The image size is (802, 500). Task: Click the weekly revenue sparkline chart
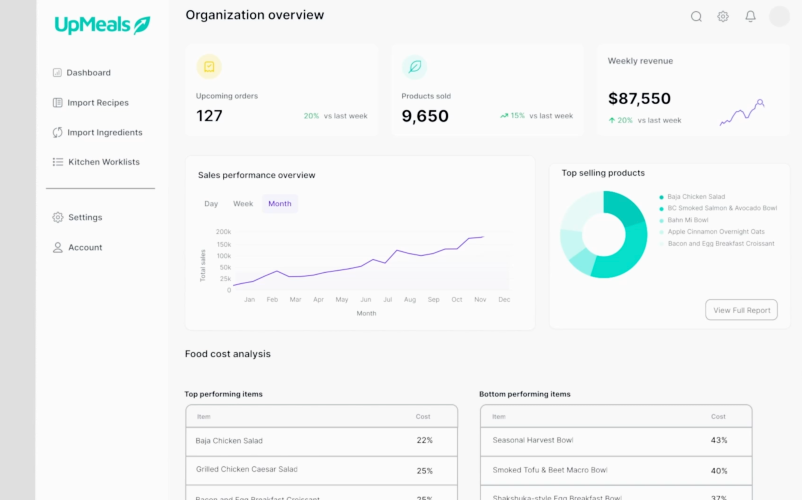point(742,112)
